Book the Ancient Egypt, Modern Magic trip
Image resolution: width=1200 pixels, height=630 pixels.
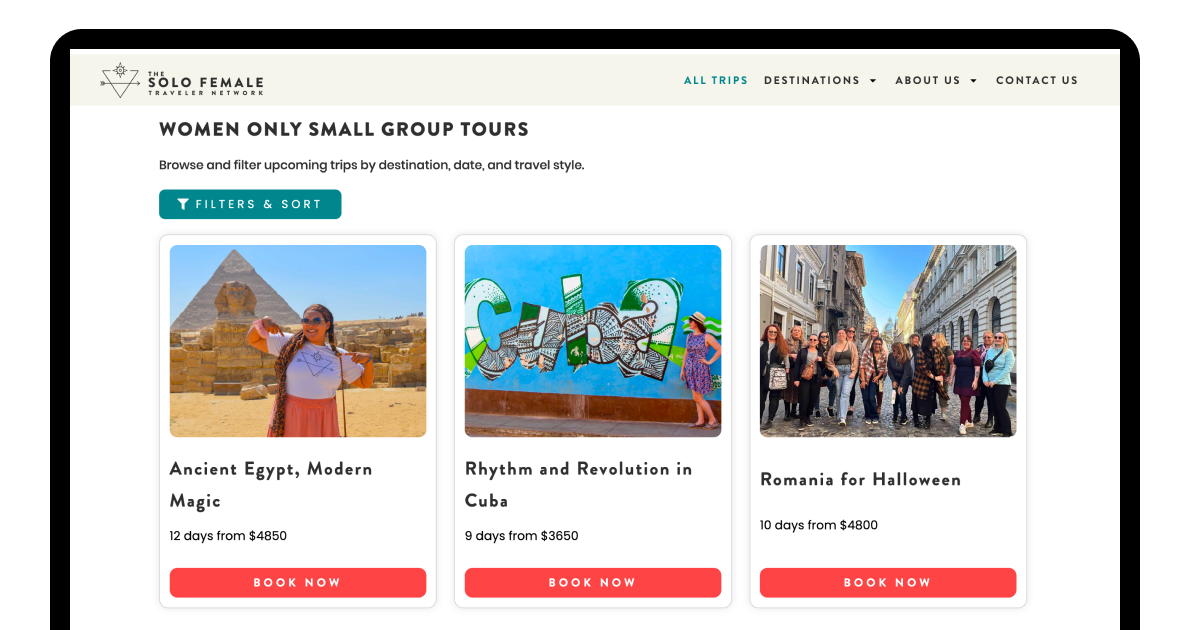[297, 582]
